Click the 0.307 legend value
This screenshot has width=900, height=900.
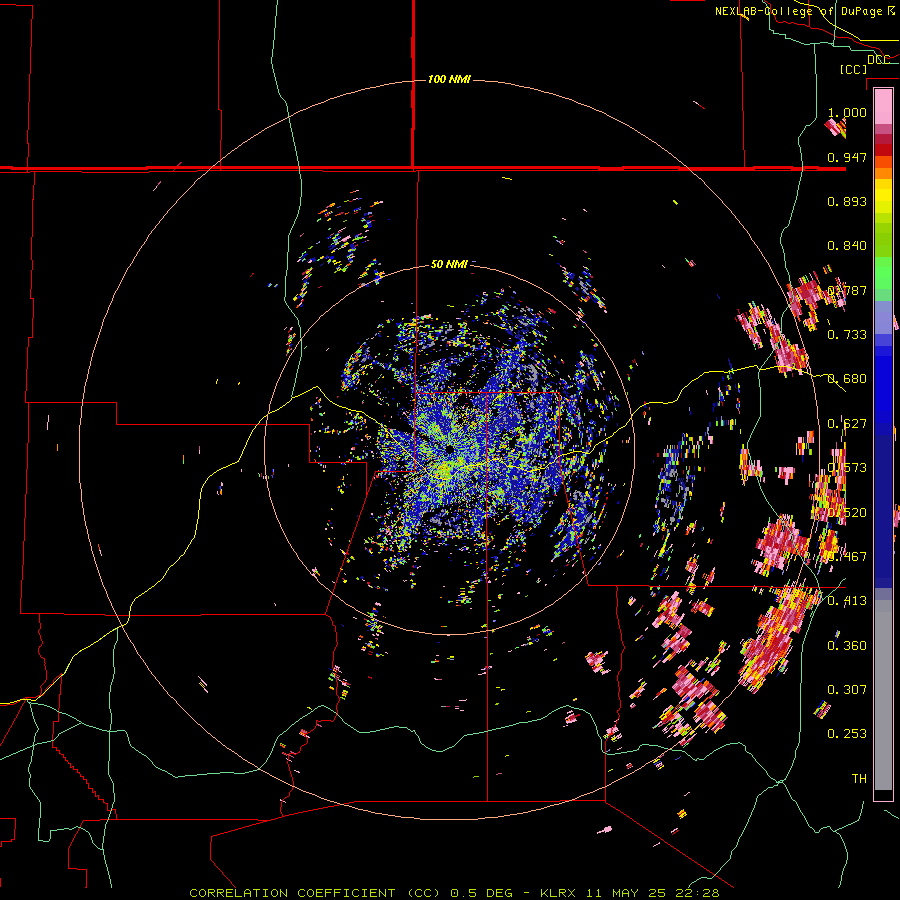pyautogui.click(x=847, y=689)
